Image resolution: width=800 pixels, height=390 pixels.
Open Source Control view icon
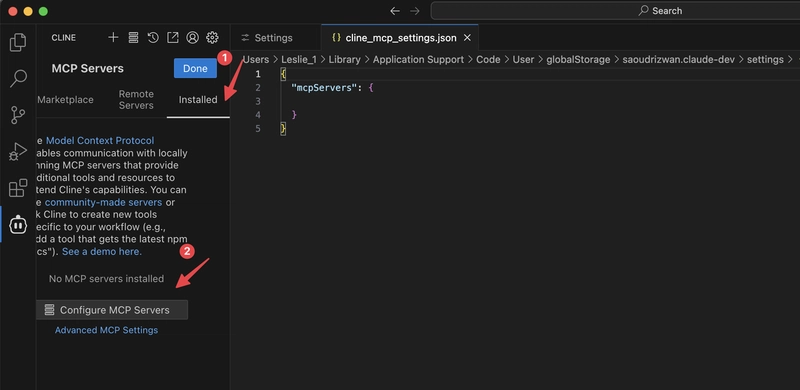pos(18,115)
